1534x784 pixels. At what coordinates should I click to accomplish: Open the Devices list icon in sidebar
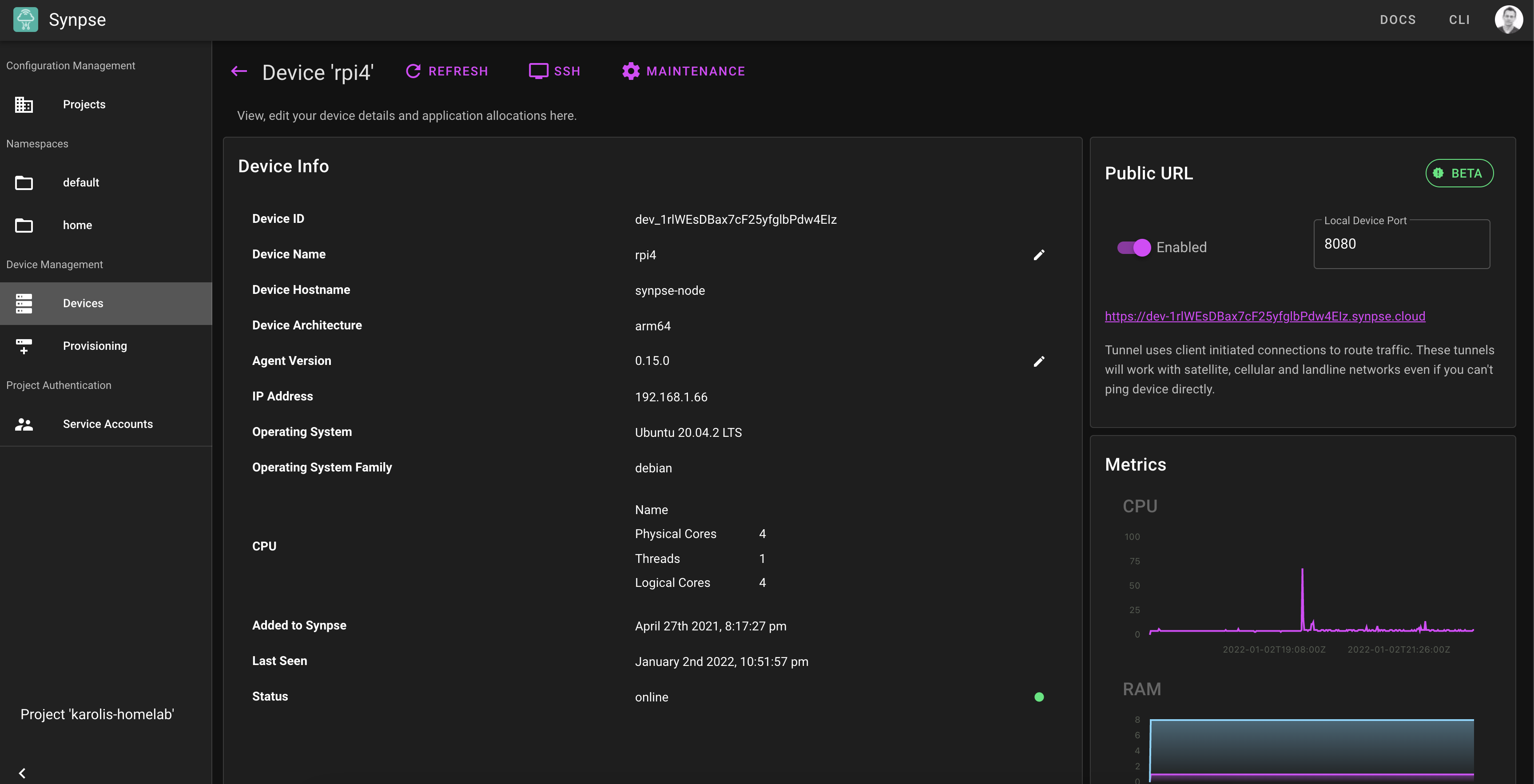tap(24, 304)
